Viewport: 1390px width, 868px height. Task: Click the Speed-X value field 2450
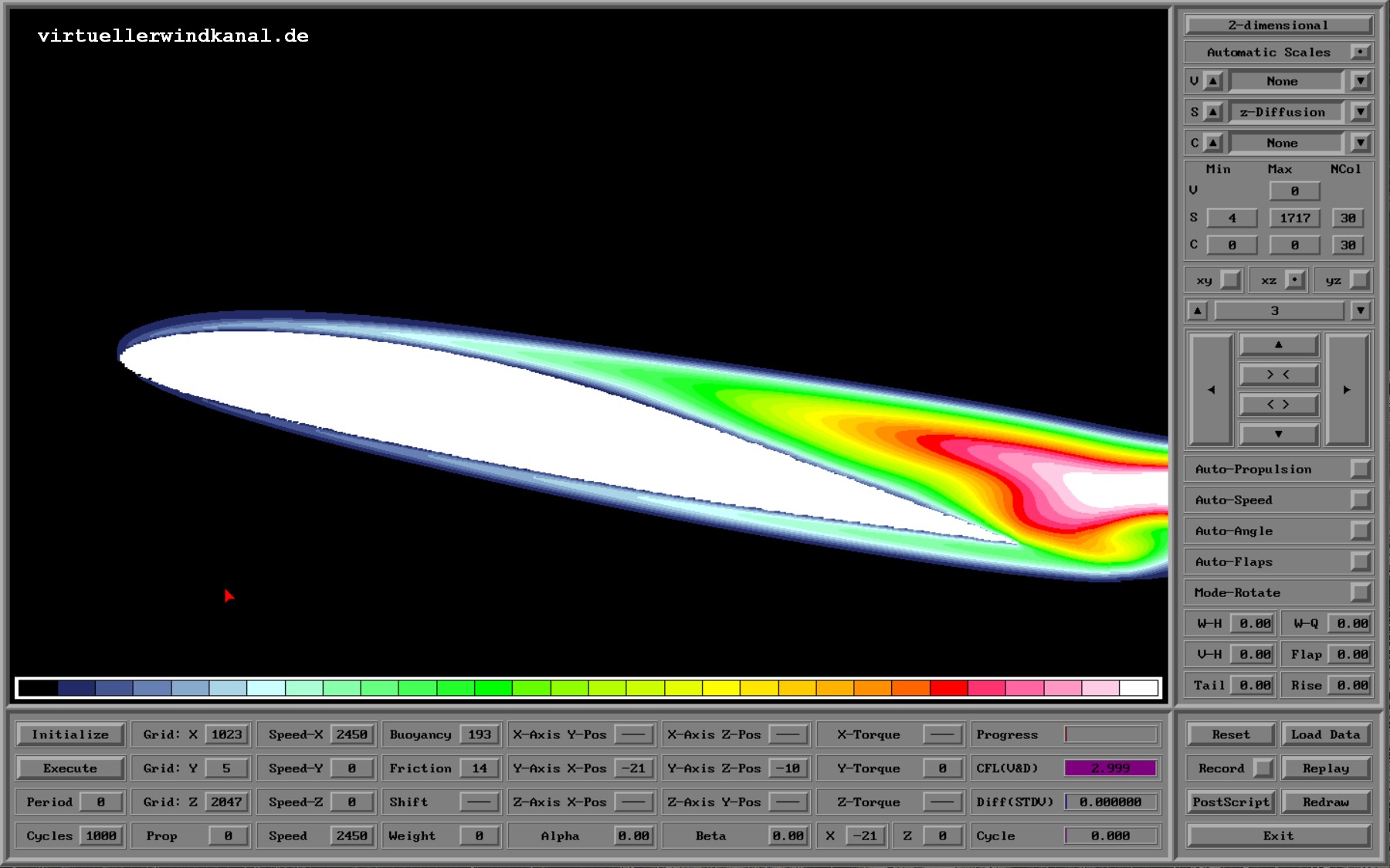[351, 734]
